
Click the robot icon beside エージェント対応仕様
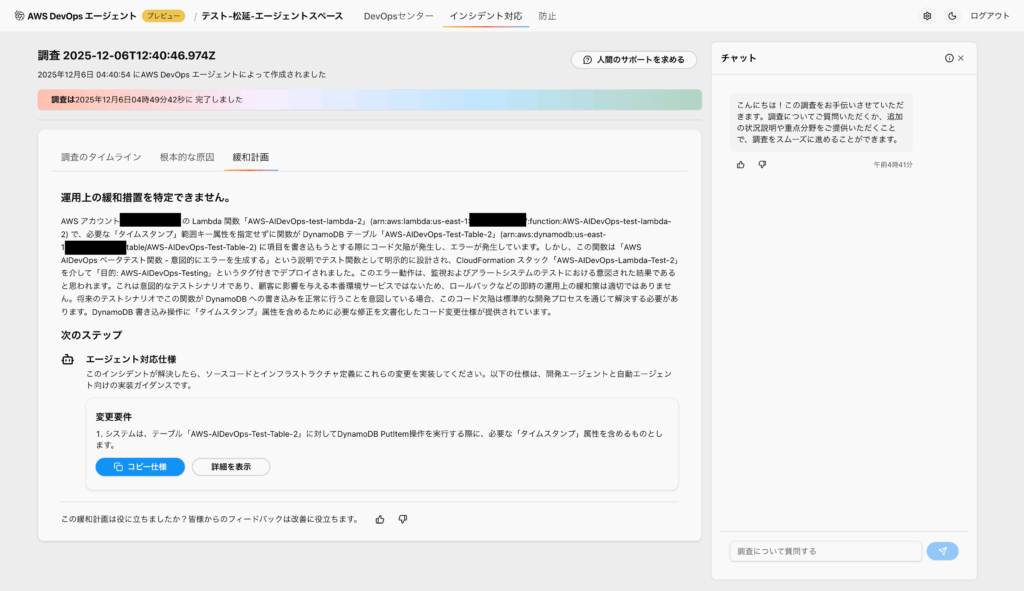click(x=68, y=359)
